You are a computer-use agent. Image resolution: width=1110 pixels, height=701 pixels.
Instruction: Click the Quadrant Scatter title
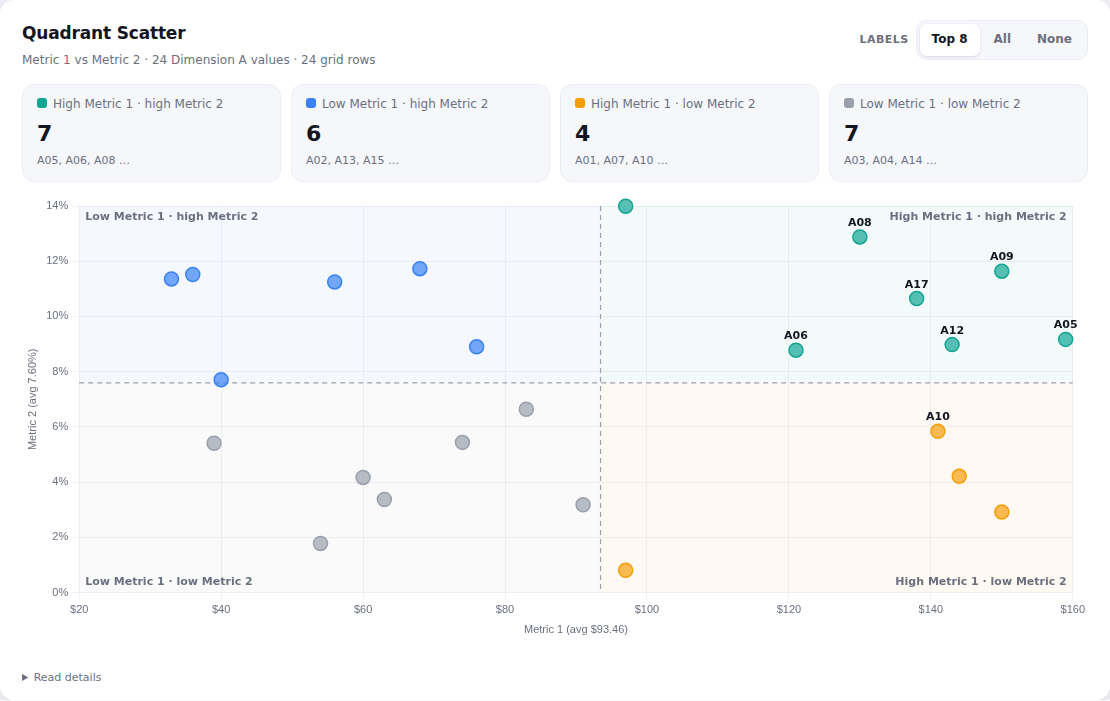coord(104,33)
